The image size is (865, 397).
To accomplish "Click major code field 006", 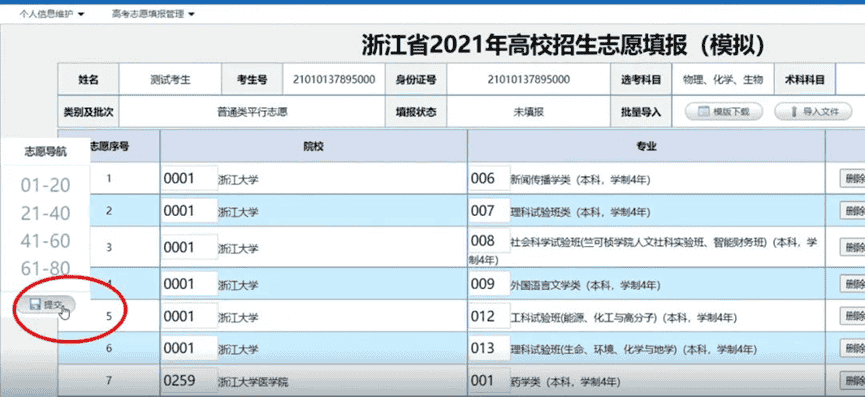I will (489, 178).
